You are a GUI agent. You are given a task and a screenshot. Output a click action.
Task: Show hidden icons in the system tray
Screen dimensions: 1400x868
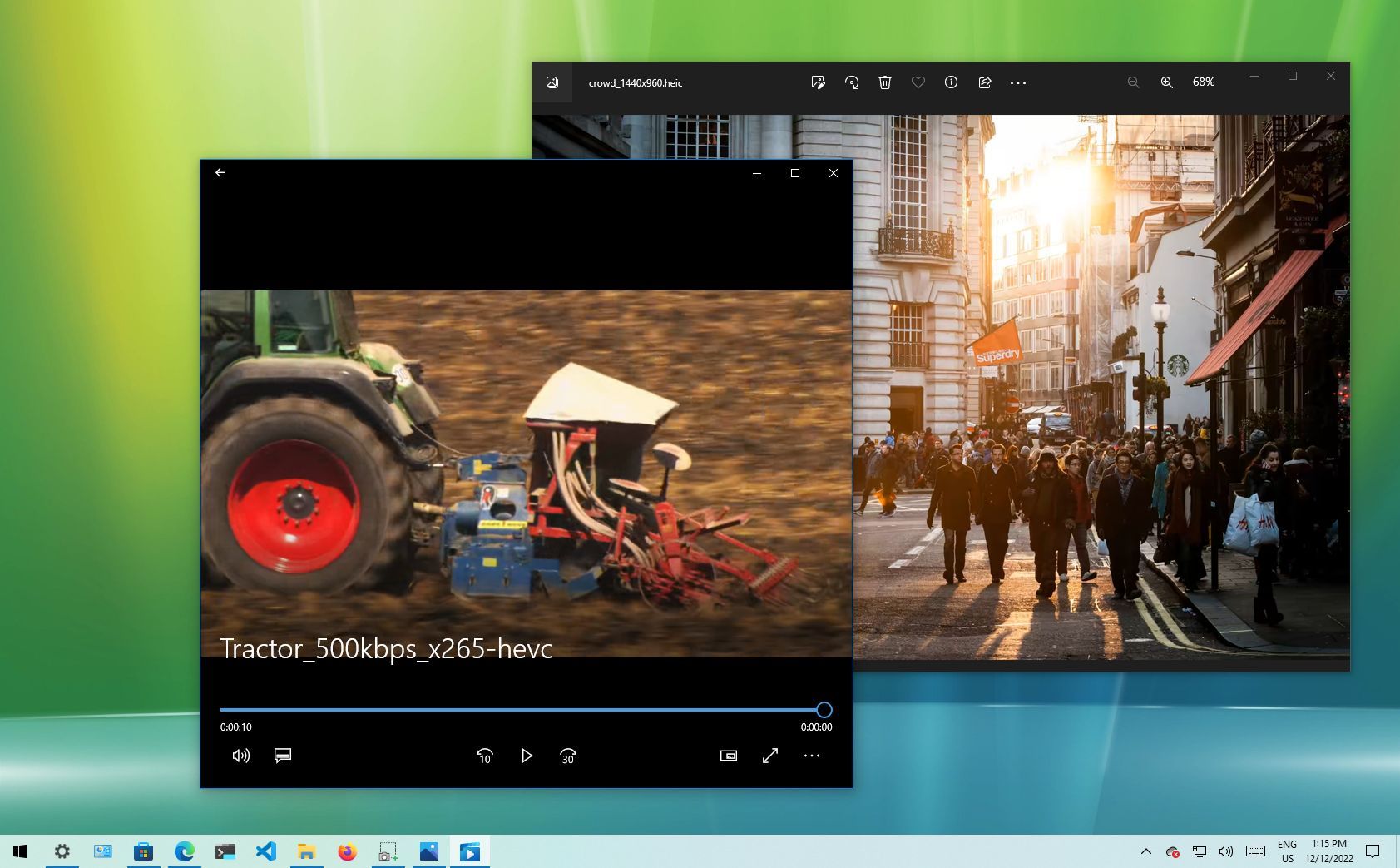1146,851
